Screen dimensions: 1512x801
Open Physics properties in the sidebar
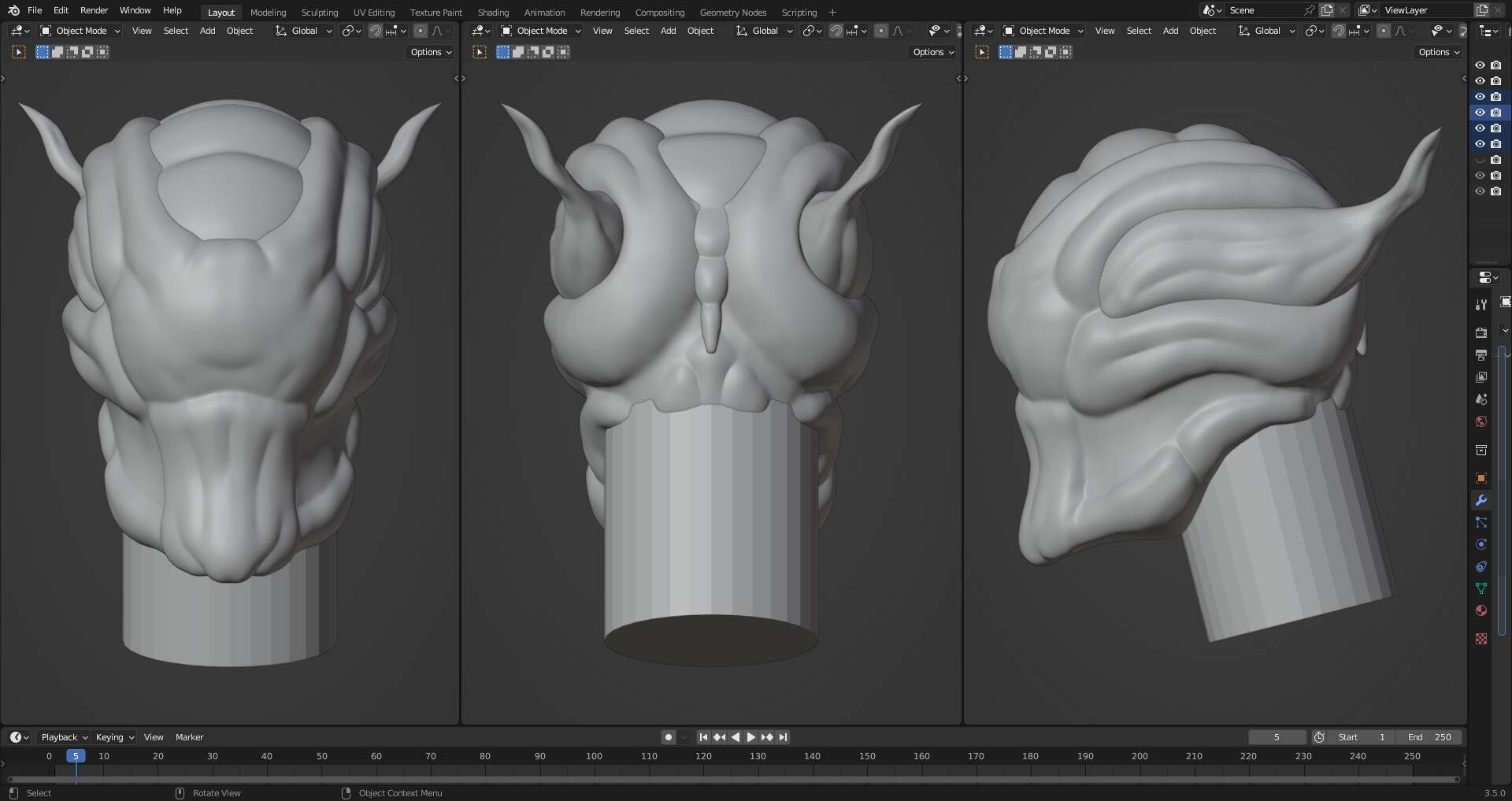(1481, 543)
